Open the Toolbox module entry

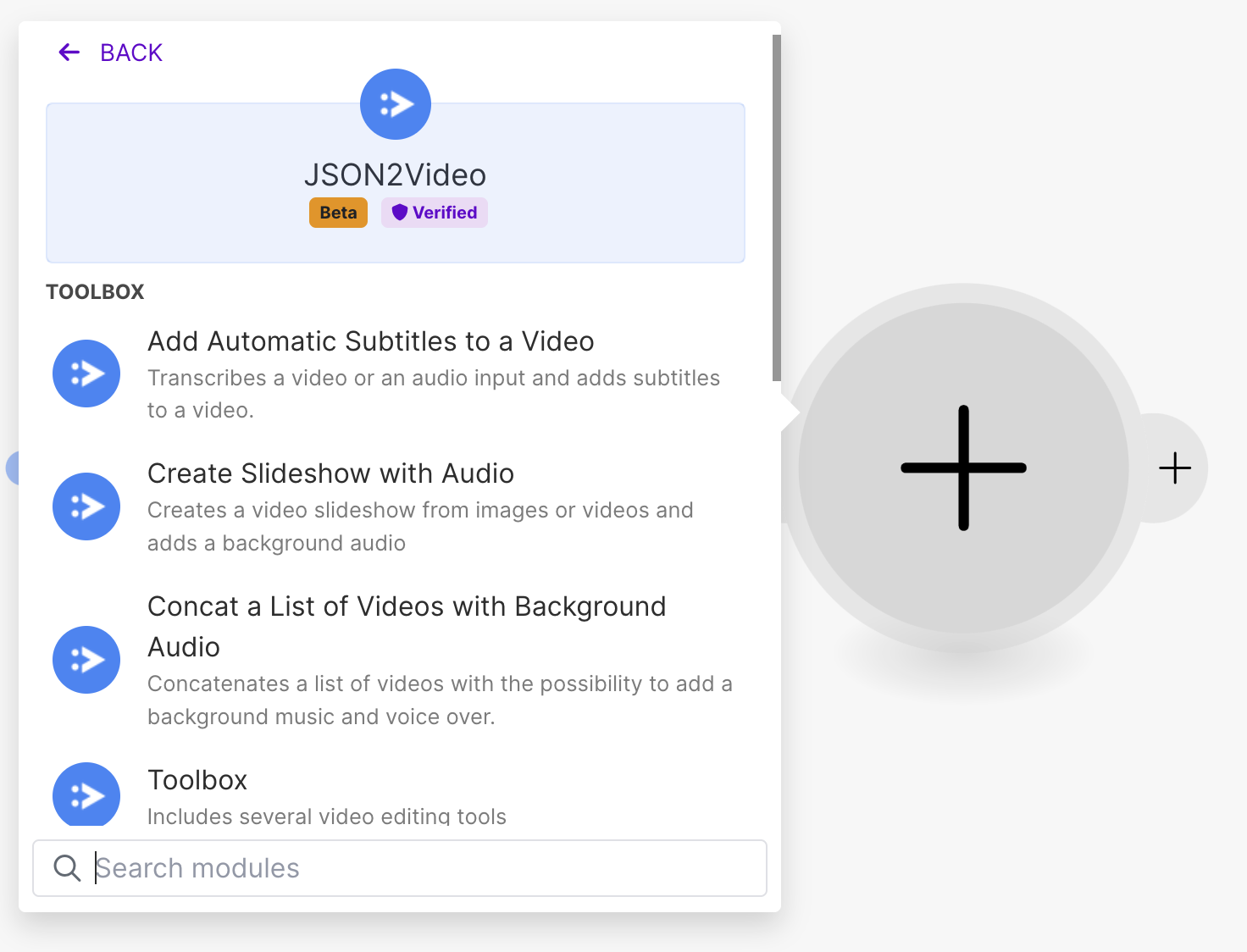tap(197, 780)
